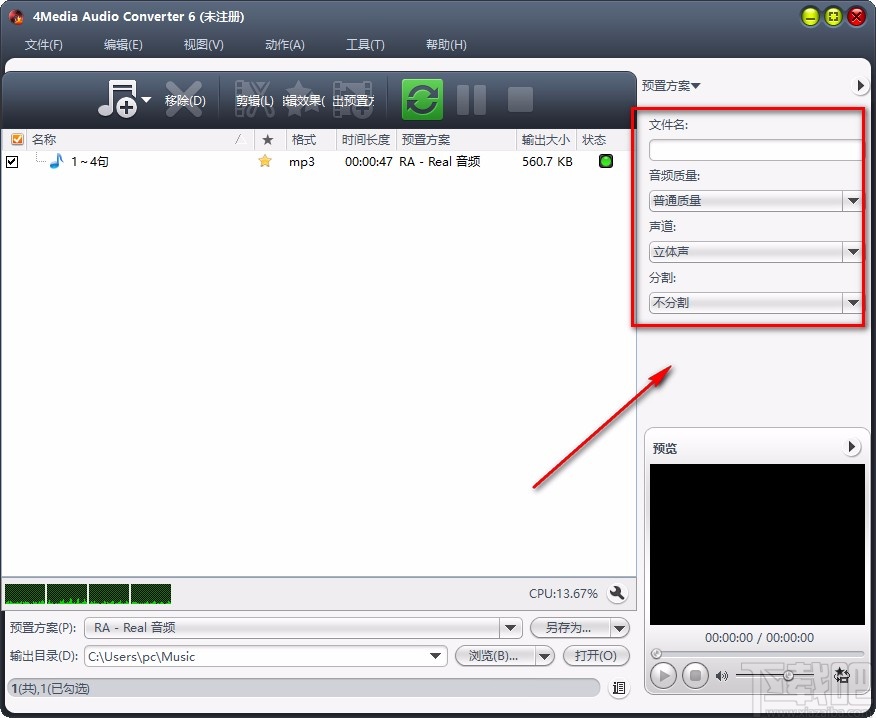The image size is (876, 718).
Task: Click the Stop conversion icon
Action: [x=519, y=98]
